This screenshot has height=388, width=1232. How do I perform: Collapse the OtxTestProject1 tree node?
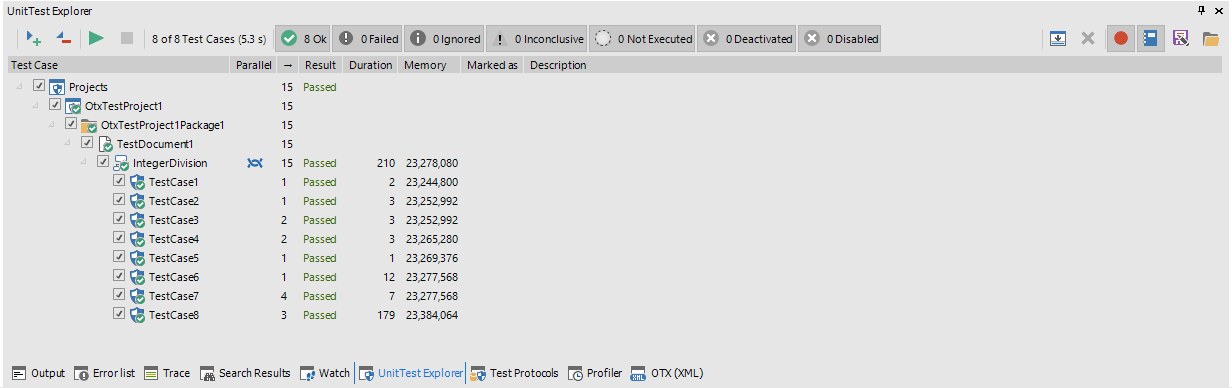point(35,105)
